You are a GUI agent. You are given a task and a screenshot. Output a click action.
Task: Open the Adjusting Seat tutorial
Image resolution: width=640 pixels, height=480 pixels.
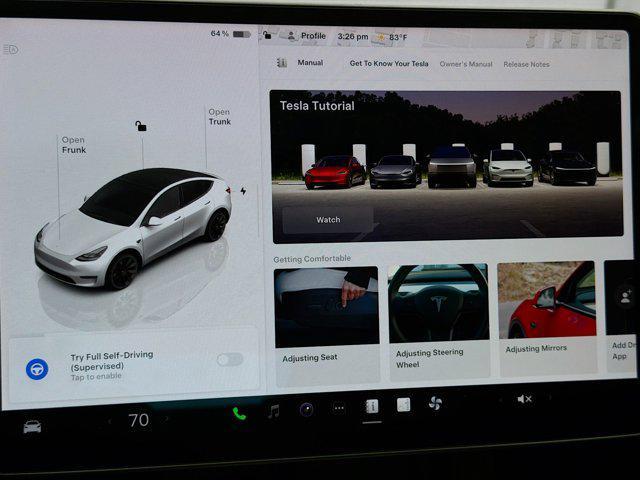tap(327, 325)
